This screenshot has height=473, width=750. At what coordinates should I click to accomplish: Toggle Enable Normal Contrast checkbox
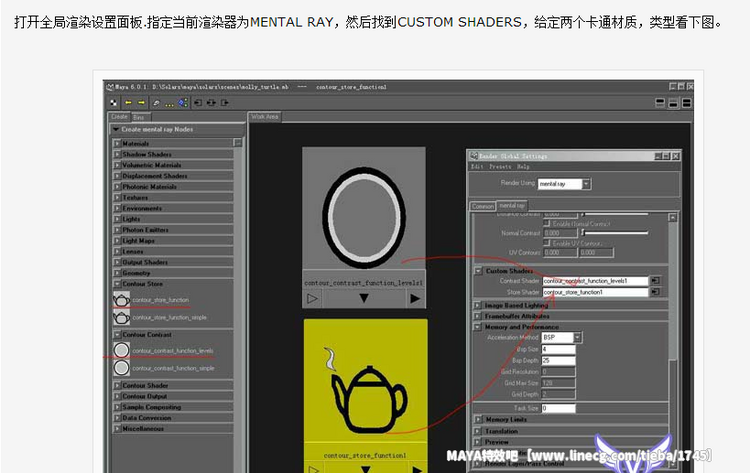[x=547, y=223]
